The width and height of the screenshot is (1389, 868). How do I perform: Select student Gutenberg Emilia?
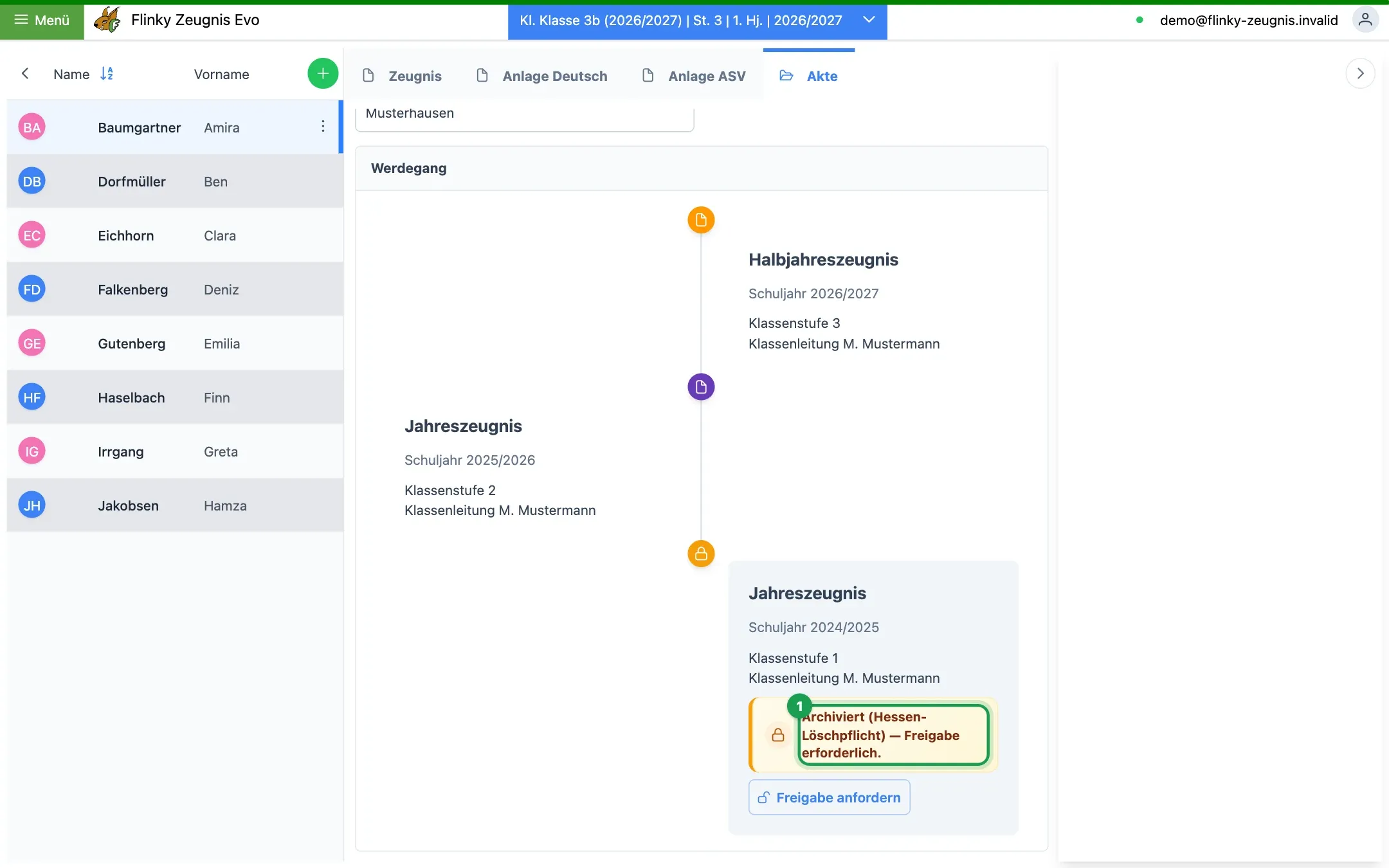point(175,343)
